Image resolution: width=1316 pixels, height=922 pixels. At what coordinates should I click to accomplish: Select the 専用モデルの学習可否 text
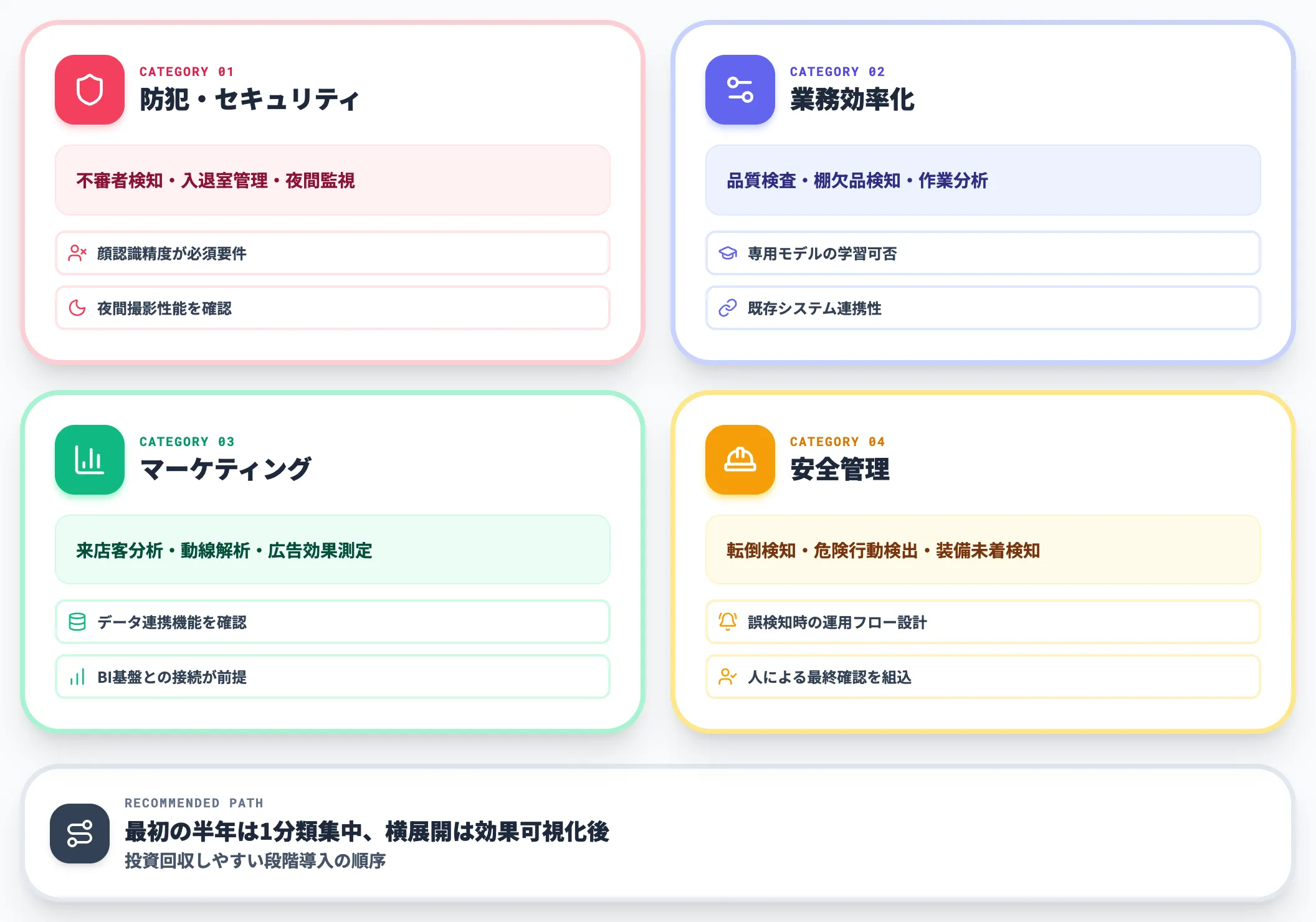pos(822,254)
